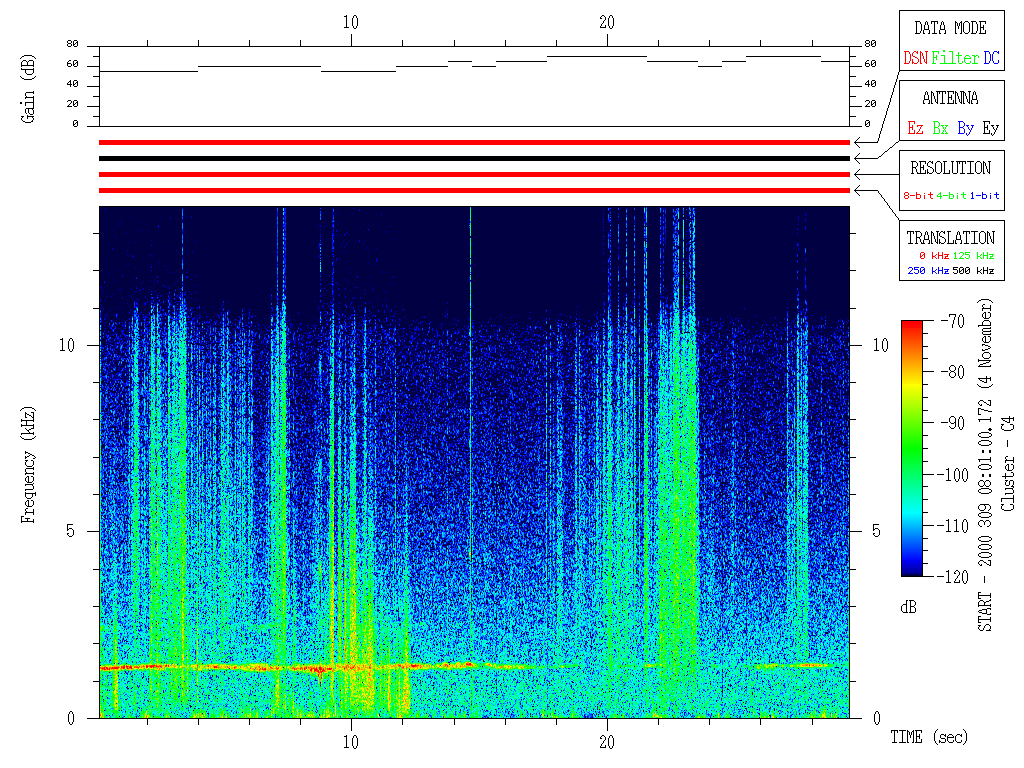
Task: Click the Bx antenna legend entry
Action: tap(940, 129)
